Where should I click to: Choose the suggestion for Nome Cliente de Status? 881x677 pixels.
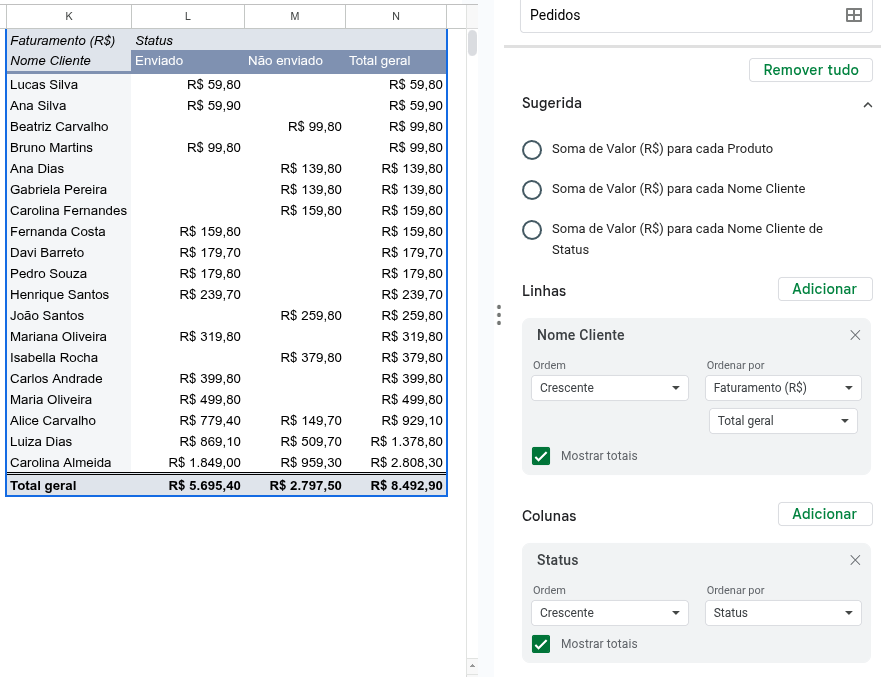click(531, 229)
